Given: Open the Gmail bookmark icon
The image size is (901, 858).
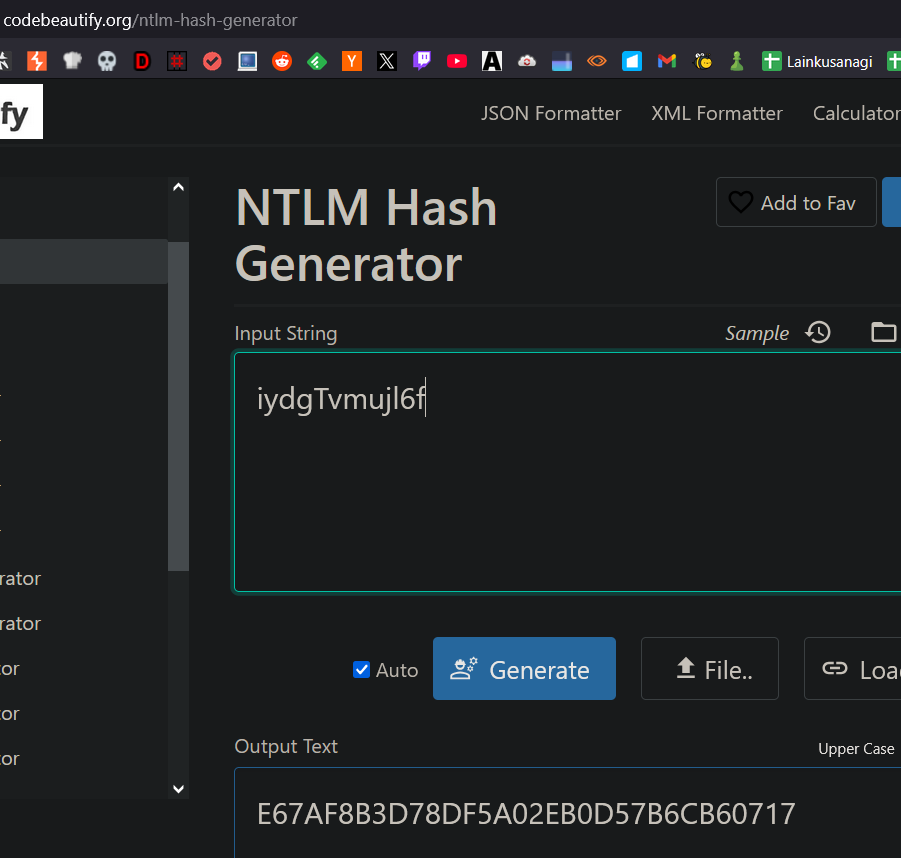Looking at the screenshot, I should tap(666, 61).
